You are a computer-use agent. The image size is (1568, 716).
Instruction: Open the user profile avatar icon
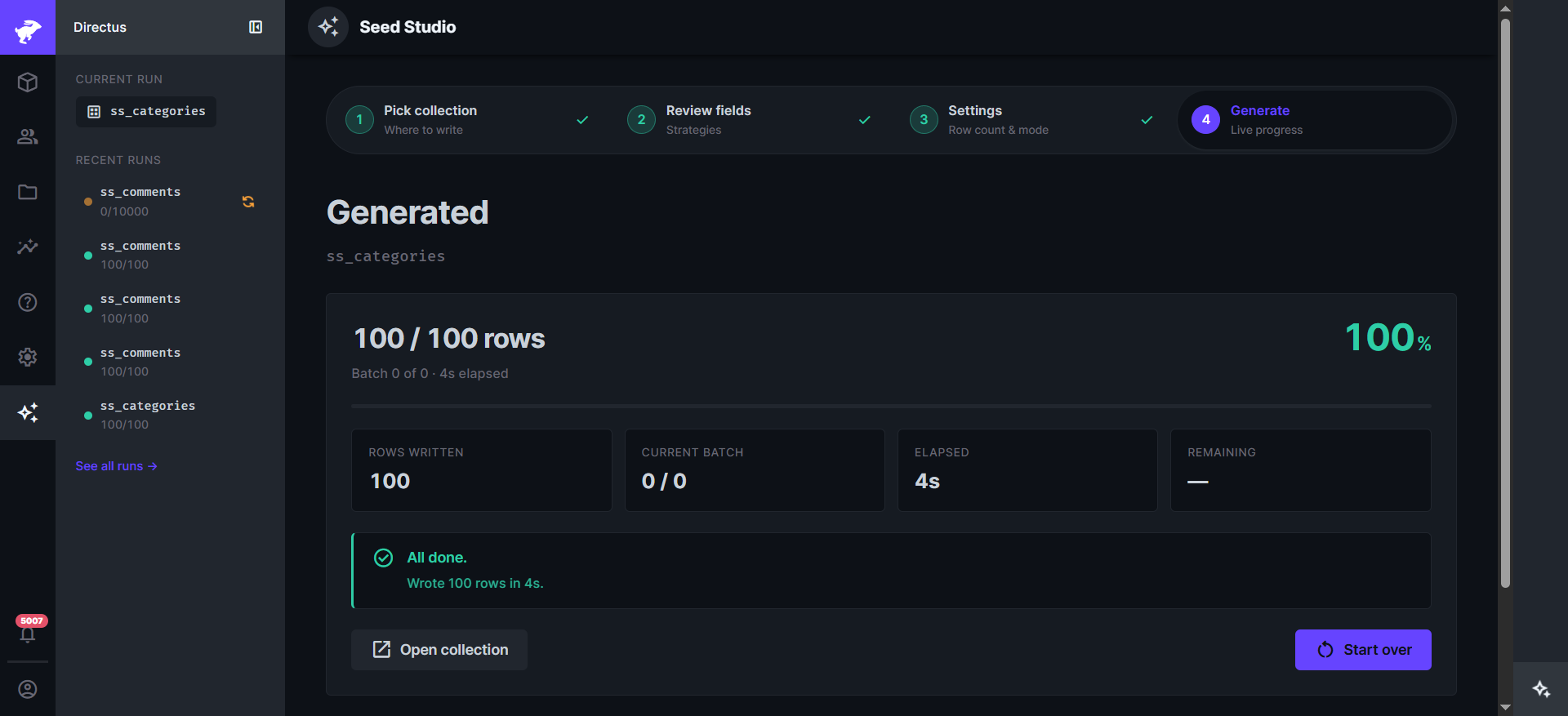click(28, 689)
